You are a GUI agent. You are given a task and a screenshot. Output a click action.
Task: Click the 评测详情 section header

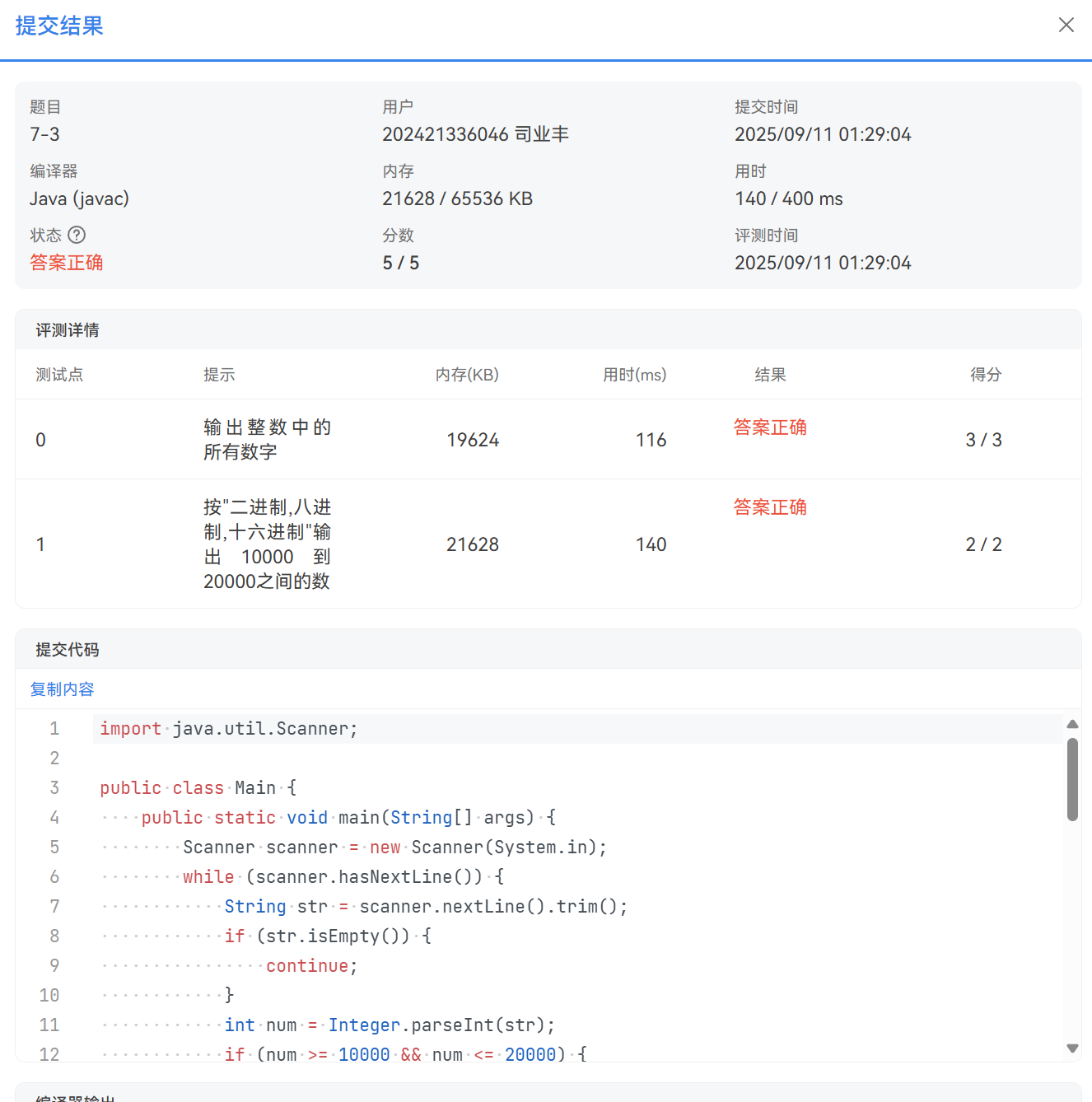[x=66, y=329]
